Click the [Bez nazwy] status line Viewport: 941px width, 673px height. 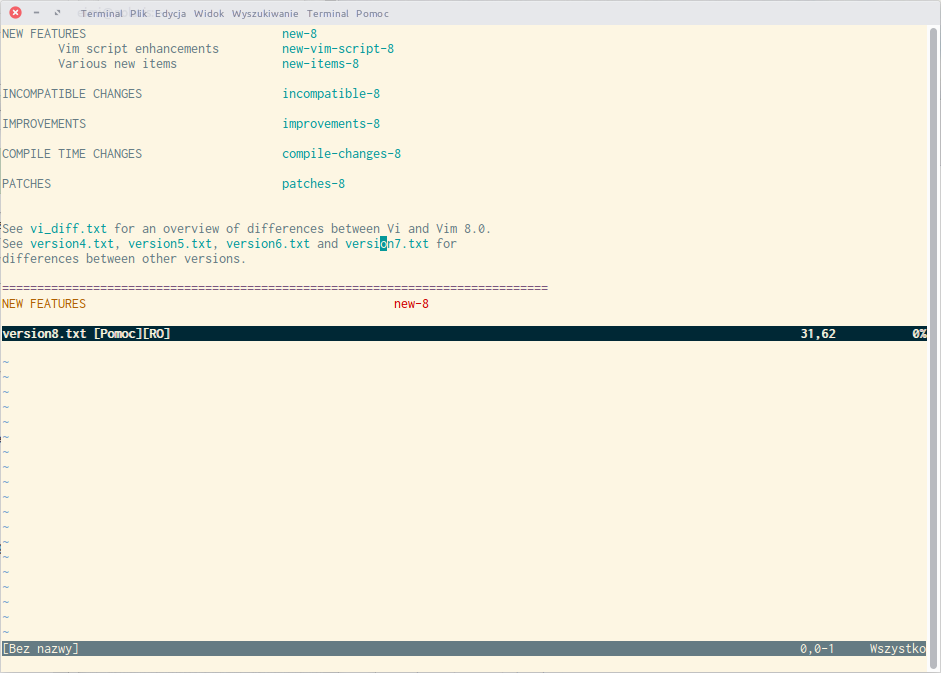464,649
